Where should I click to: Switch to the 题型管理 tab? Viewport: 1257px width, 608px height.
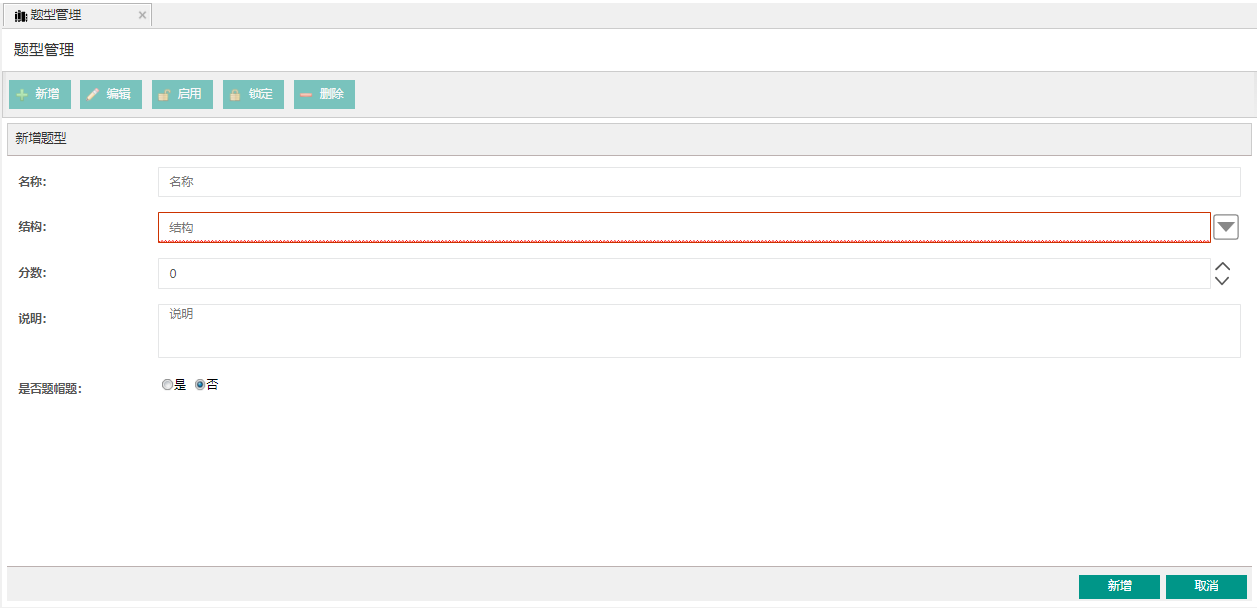[56, 16]
